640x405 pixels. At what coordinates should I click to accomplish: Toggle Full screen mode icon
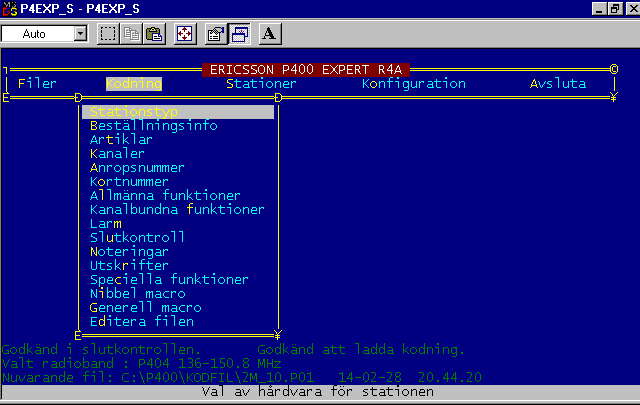click(x=185, y=34)
